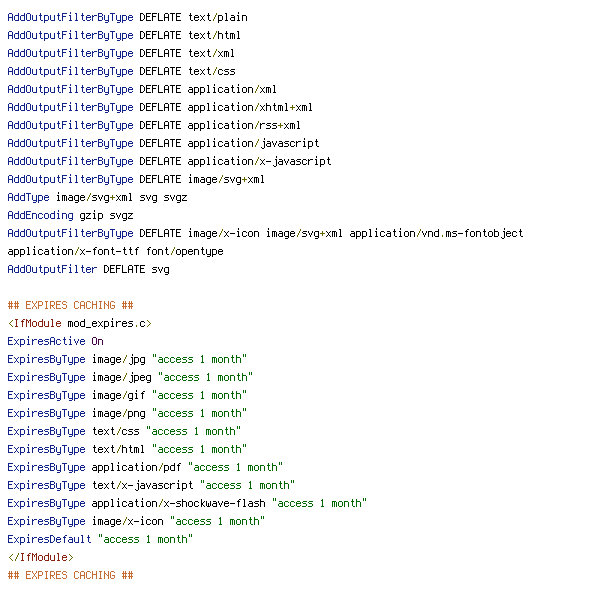The height and width of the screenshot is (592, 600).
Task: Click the ExpiresActive On directive
Action: coord(55,341)
